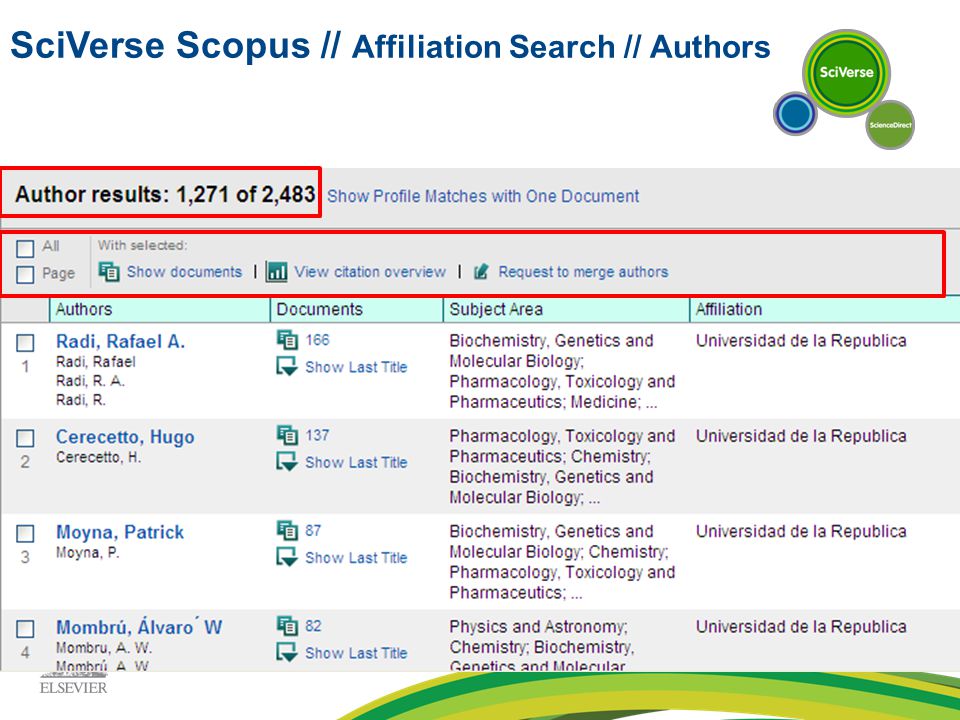Click the name variant Moyna, P.
The image size is (960, 720).
(x=88, y=553)
